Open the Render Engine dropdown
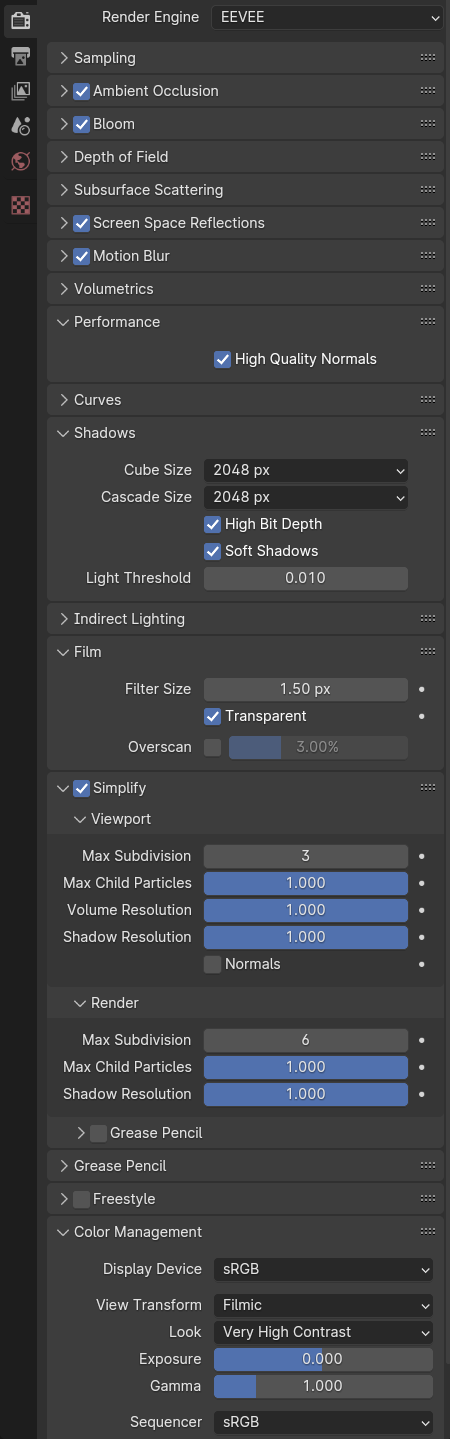 pos(327,17)
